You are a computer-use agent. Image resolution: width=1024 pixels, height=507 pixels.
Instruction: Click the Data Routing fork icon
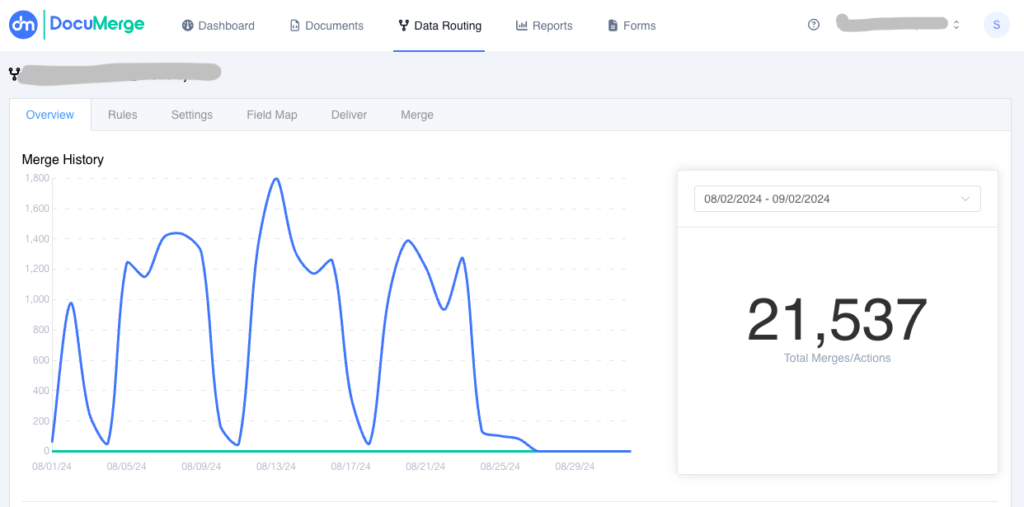click(x=403, y=25)
